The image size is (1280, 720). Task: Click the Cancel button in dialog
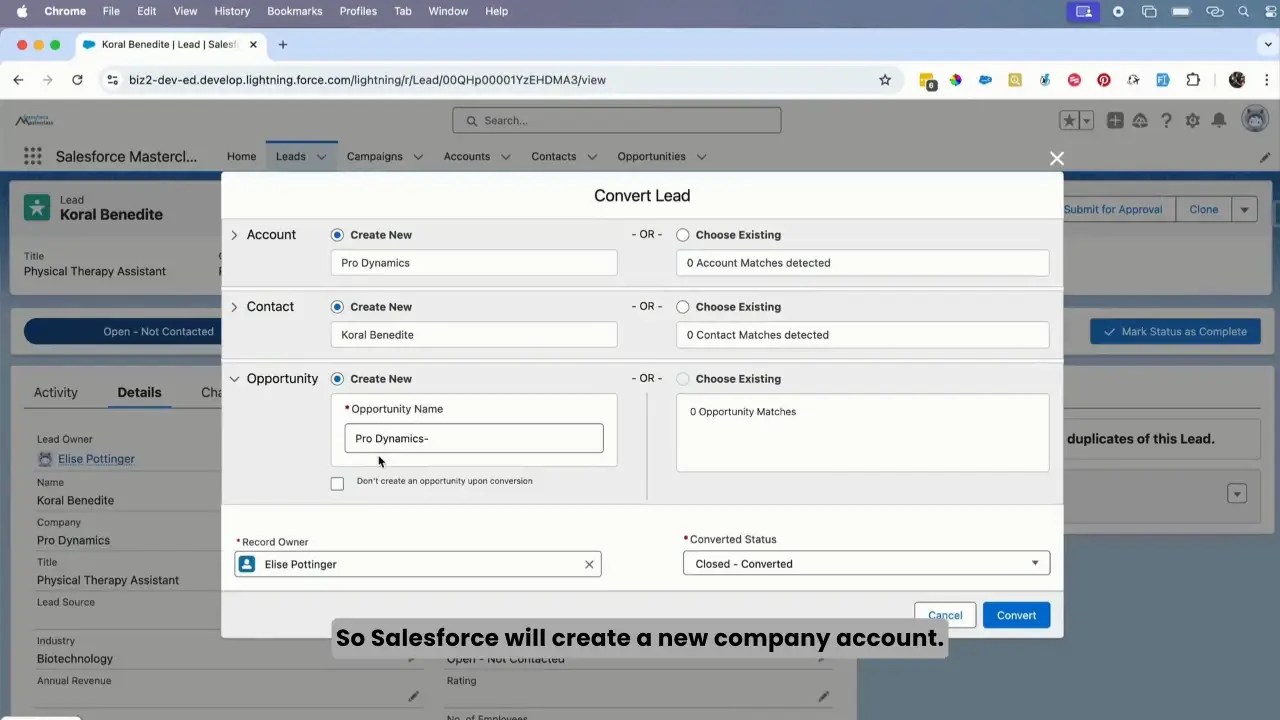945,615
